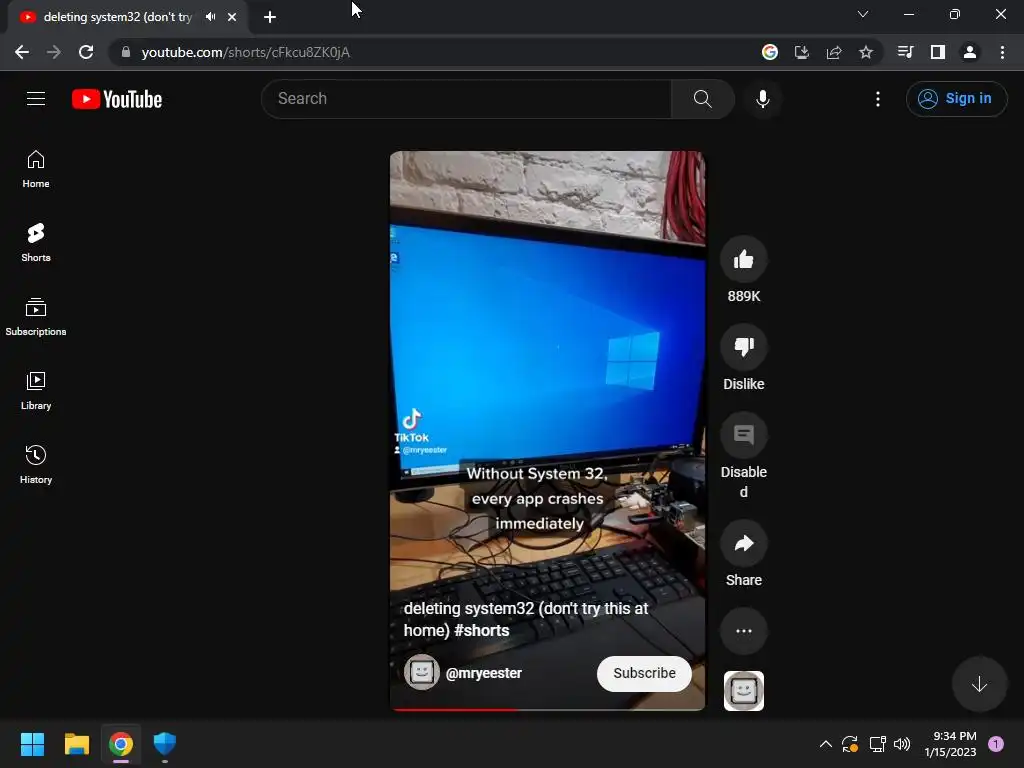Click Chrome taskbar icon
Viewport: 1024px width, 768px height.
pos(121,744)
